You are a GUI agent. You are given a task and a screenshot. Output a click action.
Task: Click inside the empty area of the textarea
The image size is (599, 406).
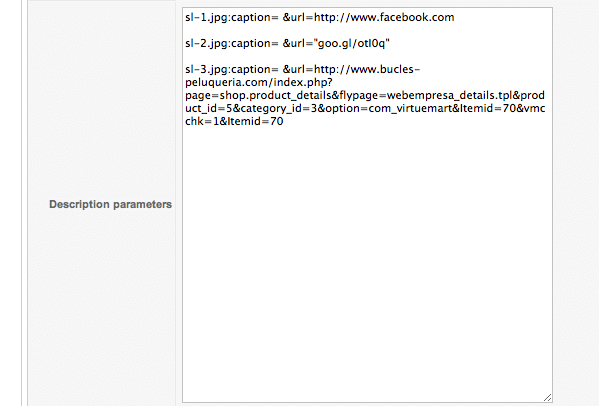[367, 260]
